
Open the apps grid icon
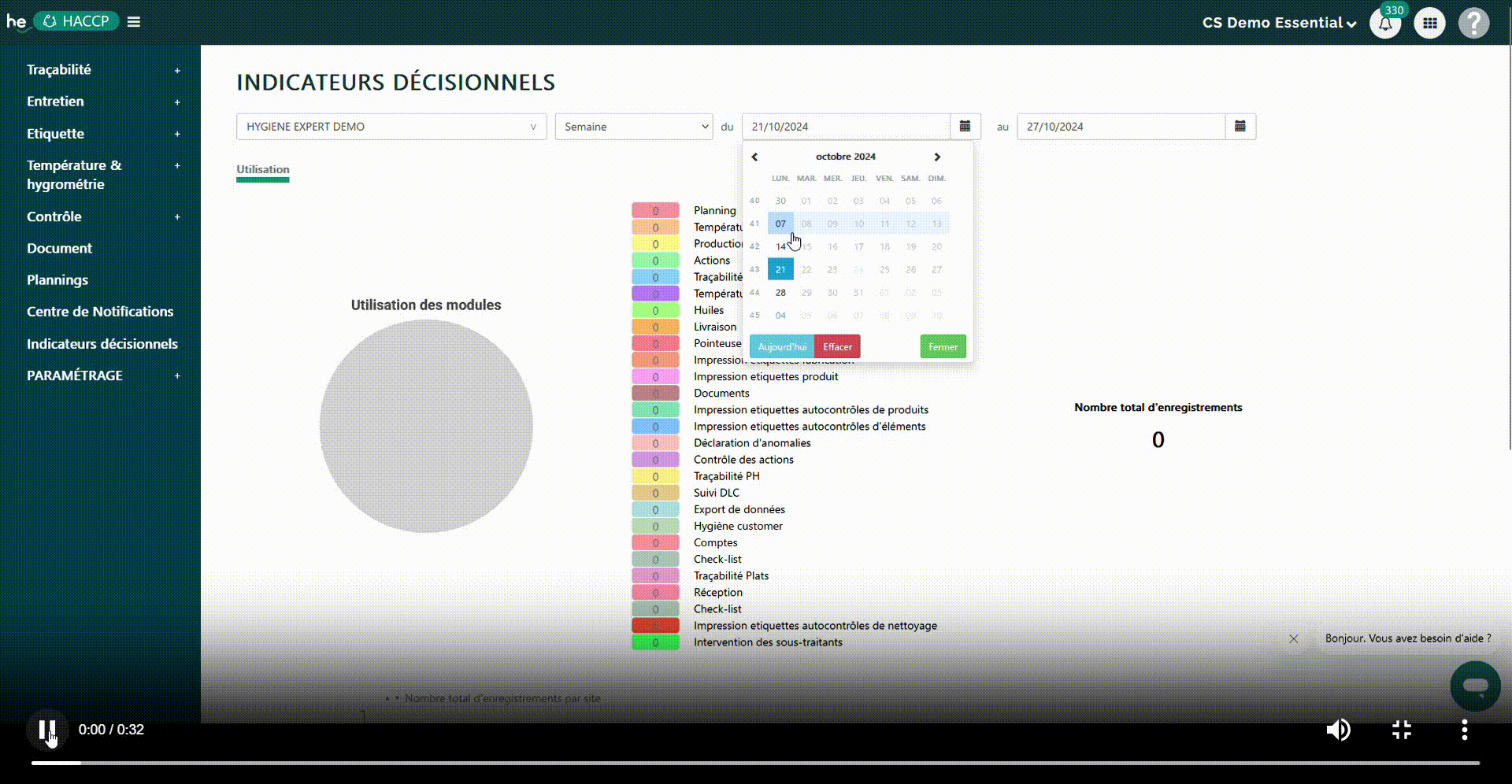(1429, 23)
